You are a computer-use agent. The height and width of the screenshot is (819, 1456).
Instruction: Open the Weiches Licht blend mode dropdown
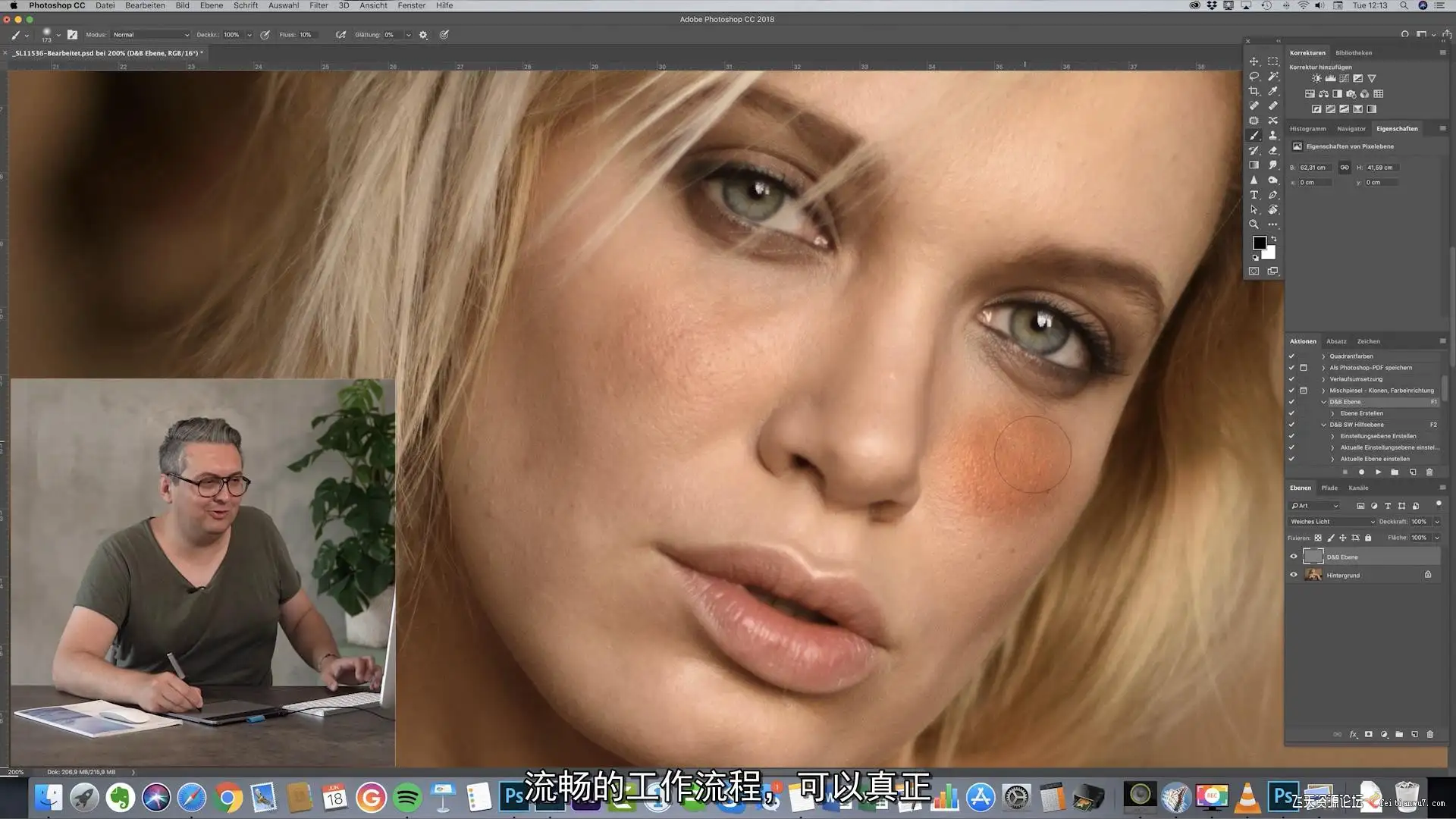point(1332,522)
